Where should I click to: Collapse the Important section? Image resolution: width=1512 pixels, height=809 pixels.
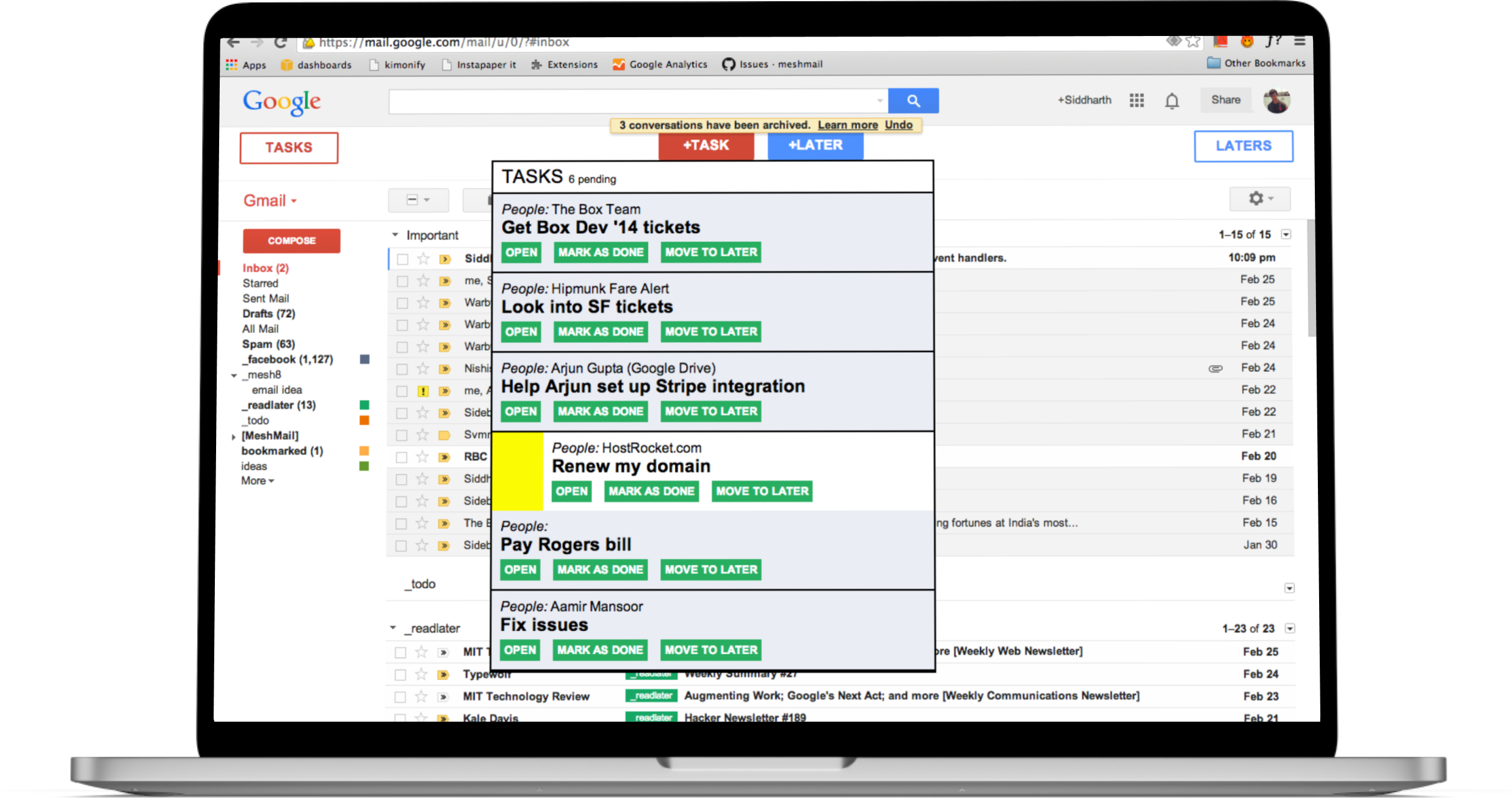pyautogui.click(x=395, y=235)
